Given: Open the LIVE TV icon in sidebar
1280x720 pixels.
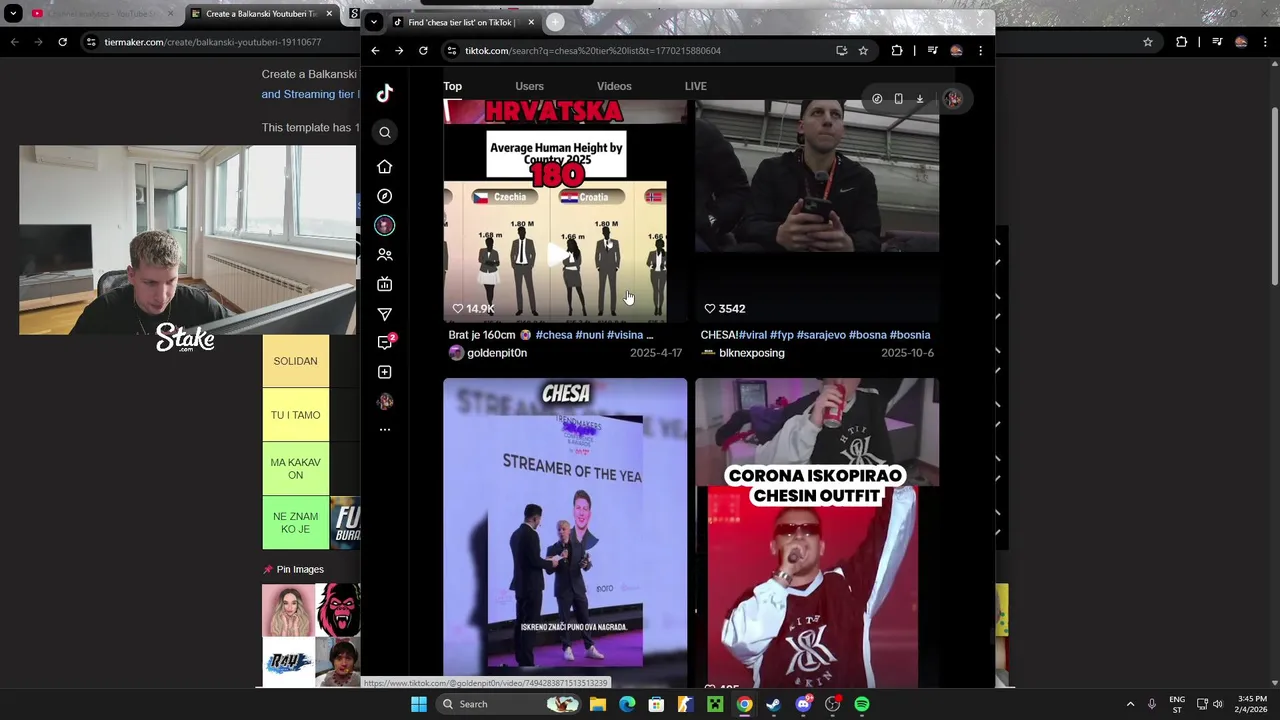Looking at the screenshot, I should tap(385, 284).
